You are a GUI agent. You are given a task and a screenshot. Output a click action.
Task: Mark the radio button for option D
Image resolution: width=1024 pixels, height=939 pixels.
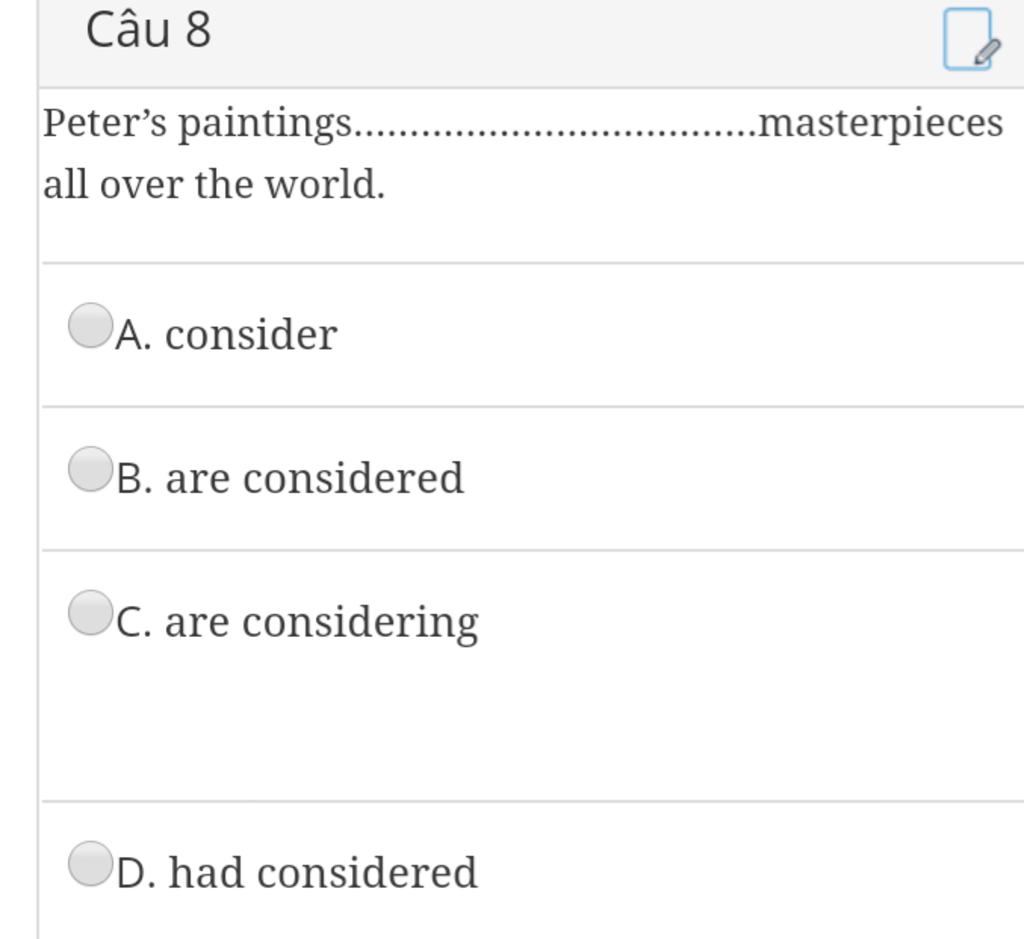(91, 864)
